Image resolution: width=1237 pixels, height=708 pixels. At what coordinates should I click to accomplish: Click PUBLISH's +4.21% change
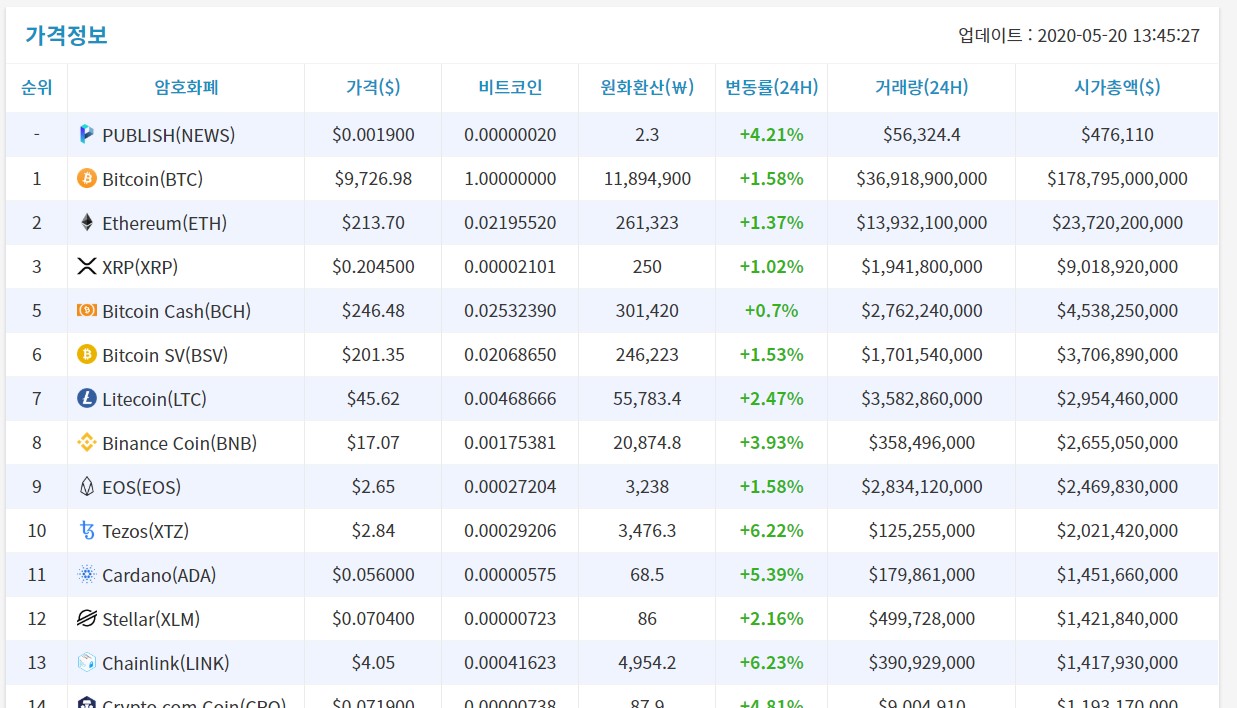pos(771,135)
